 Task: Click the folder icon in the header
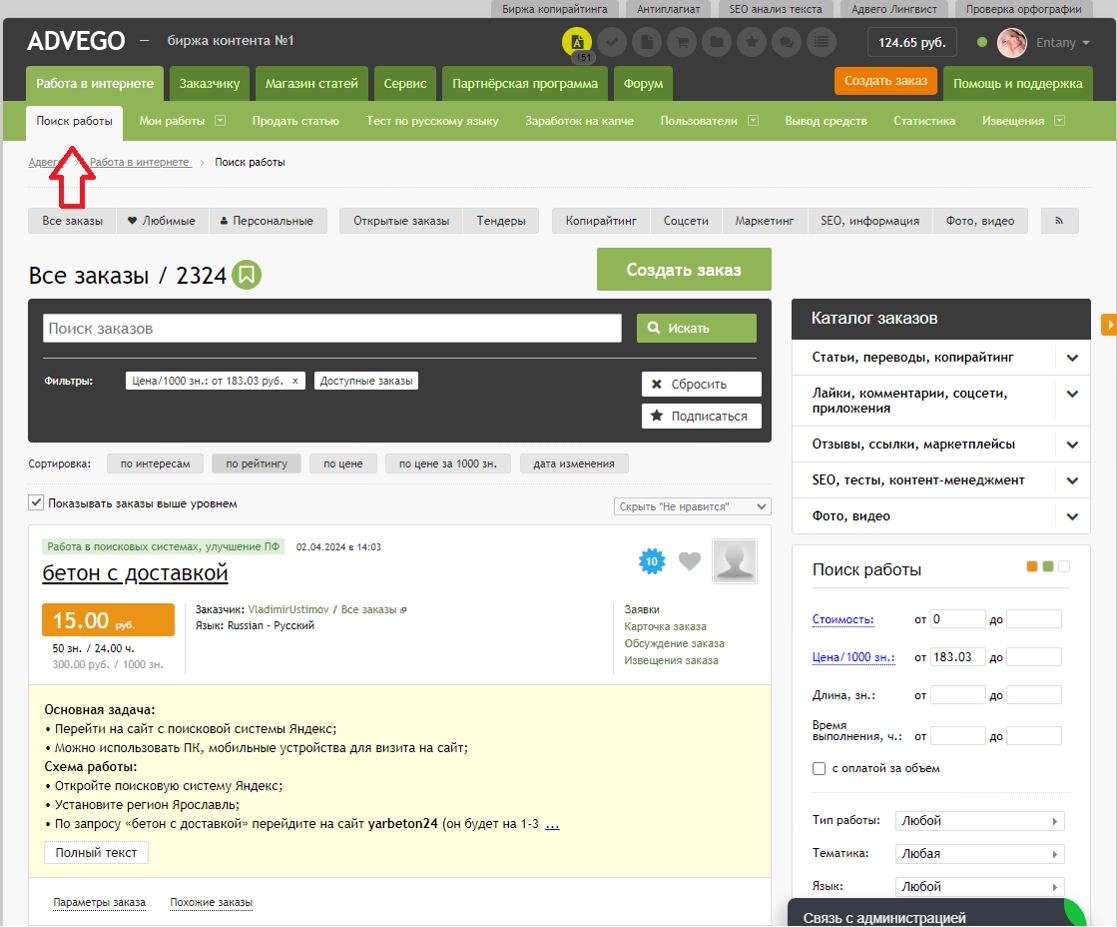coord(717,42)
